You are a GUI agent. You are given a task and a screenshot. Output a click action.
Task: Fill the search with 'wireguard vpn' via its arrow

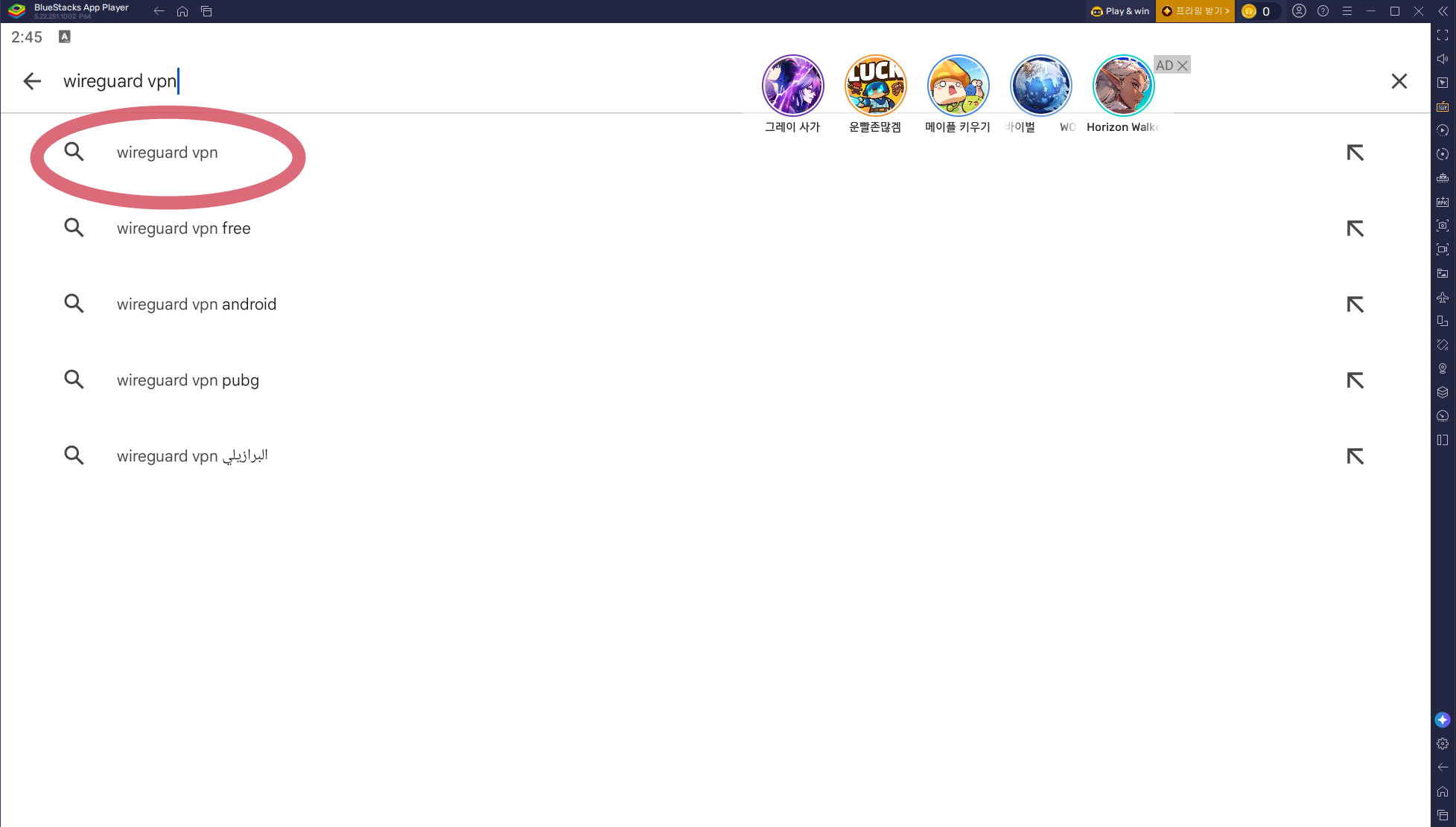click(1355, 153)
